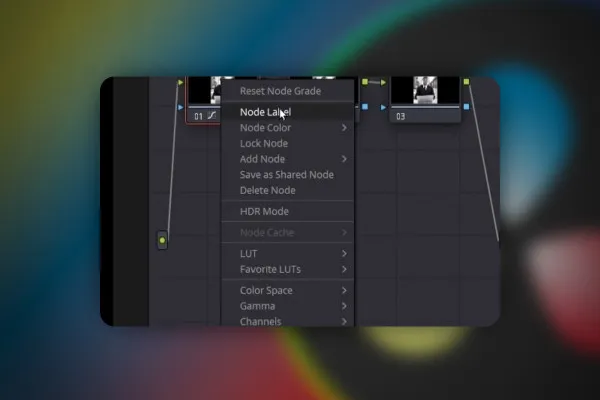Click green RGB output square left of node 03
Viewport: 600px width, 400px height.
tap(365, 82)
